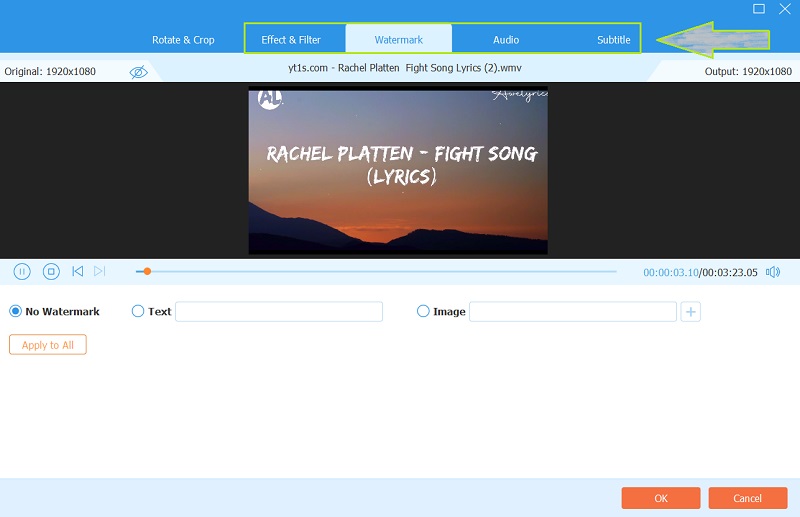The height and width of the screenshot is (517, 800).
Task: Pause the video playback
Action: coord(22,272)
